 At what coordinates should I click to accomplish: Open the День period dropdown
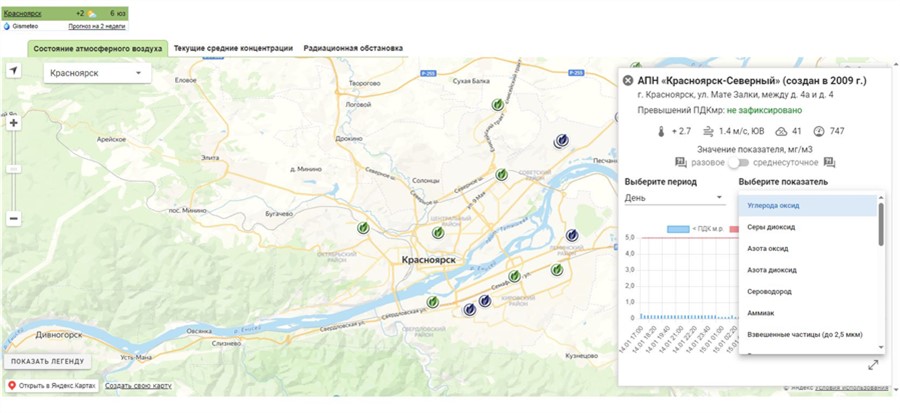click(x=674, y=198)
